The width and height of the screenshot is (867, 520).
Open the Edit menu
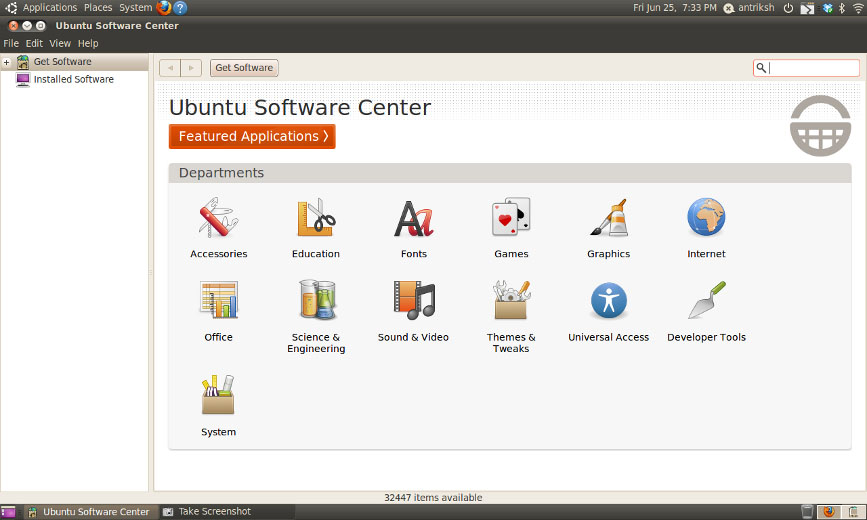click(34, 43)
